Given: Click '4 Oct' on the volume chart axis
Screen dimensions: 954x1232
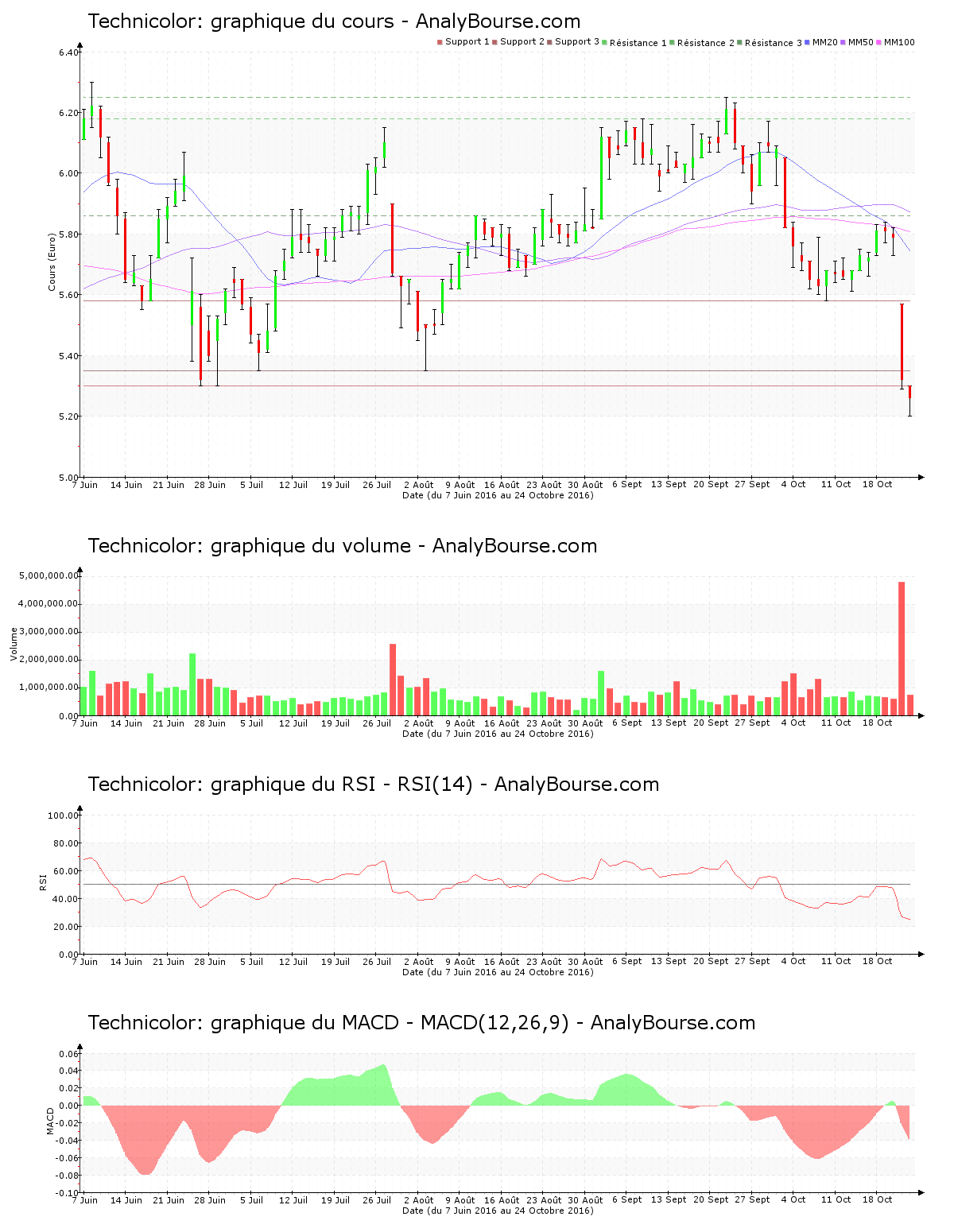Looking at the screenshot, I should click(793, 723).
